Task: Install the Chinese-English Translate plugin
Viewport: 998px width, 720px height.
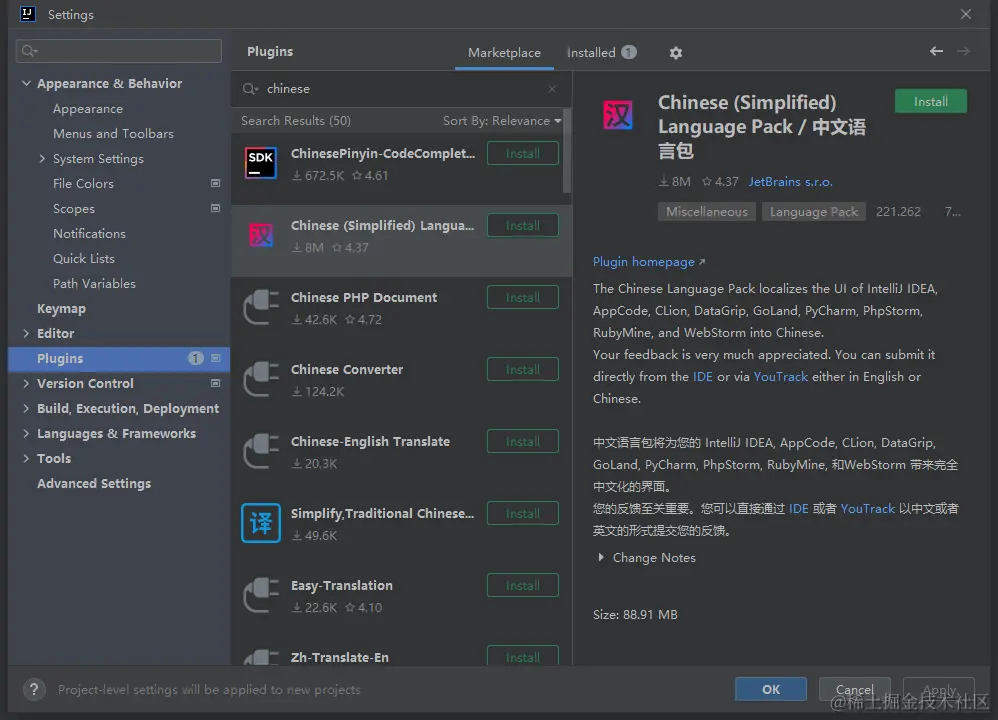Action: pyautogui.click(x=523, y=441)
